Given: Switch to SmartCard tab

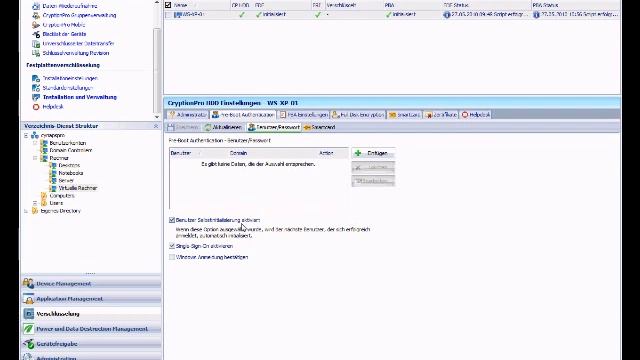Looking at the screenshot, I should click(404, 115).
